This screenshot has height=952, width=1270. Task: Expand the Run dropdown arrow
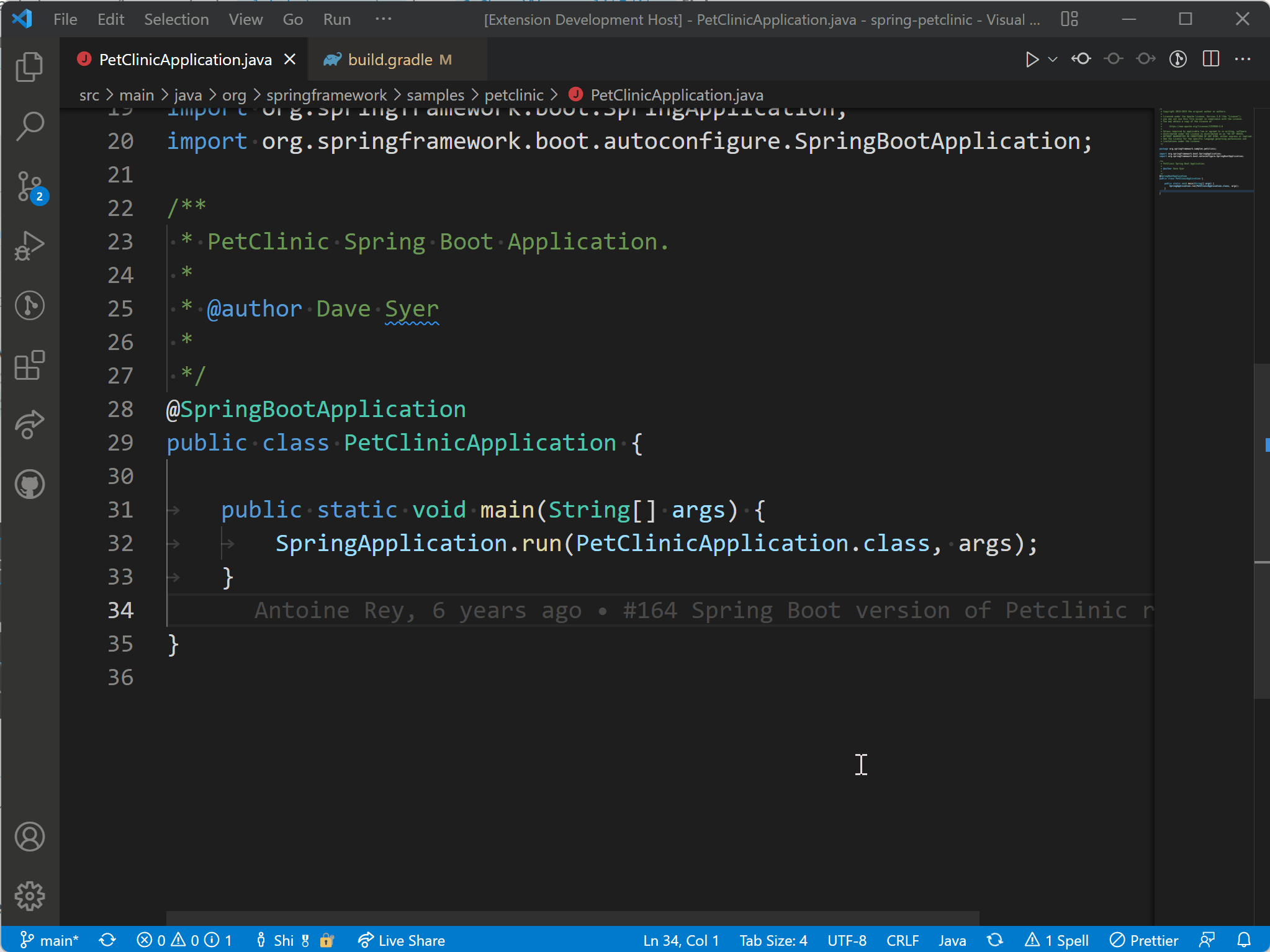point(1053,60)
